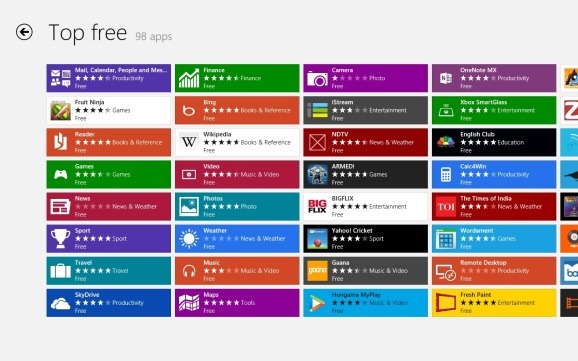Open the Mail, Calendar, People app icon
Image resolution: width=578 pixels, height=361 pixels.
click(x=60, y=78)
